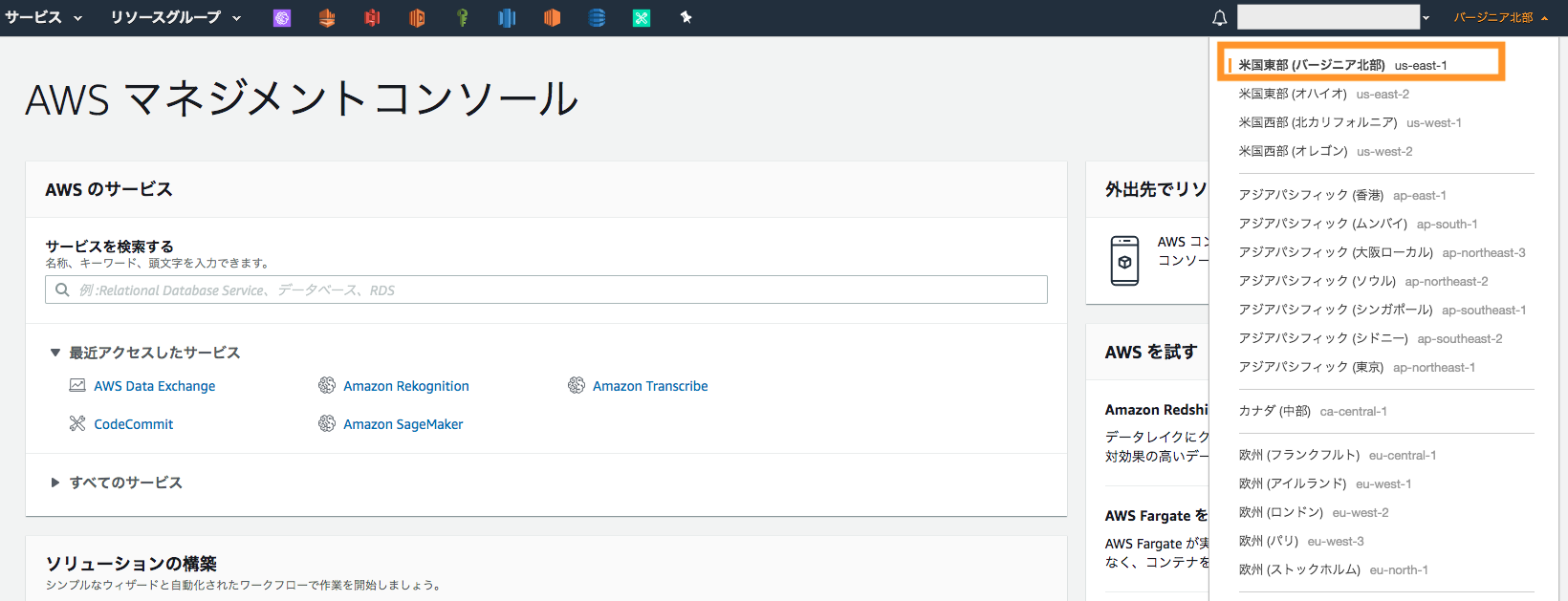Screen dimensions: 1568x601
Task: Open the サービス dropdown menu
Action: pos(44,17)
